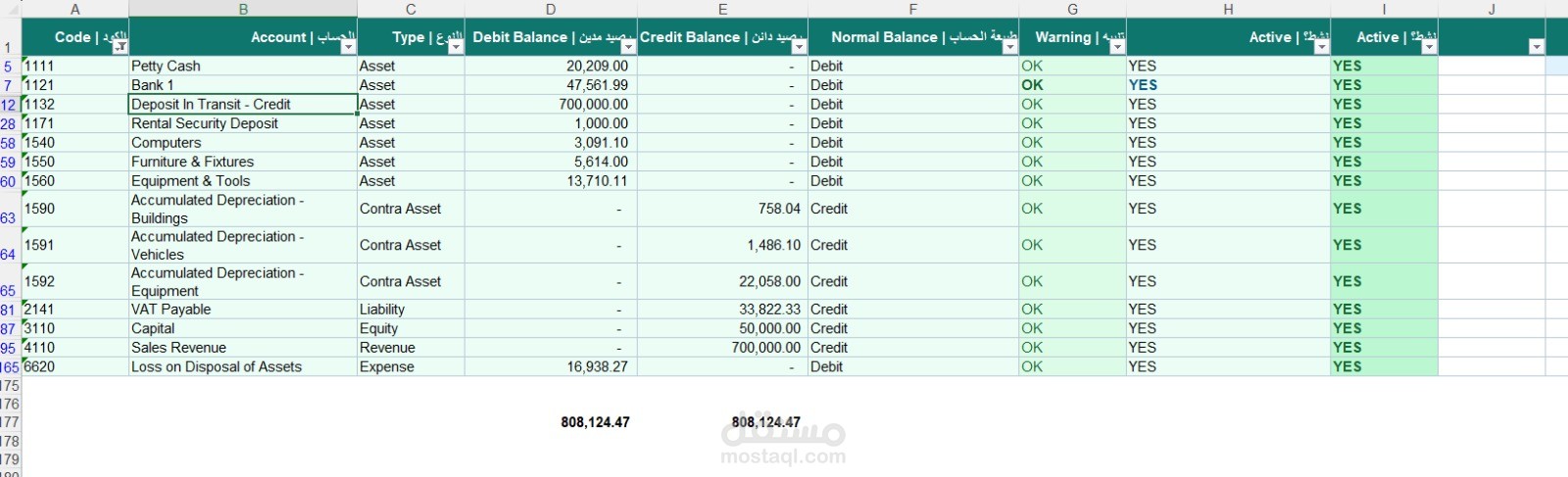The image size is (1568, 477).
Task: Select column G header
Action: pos(1072,9)
